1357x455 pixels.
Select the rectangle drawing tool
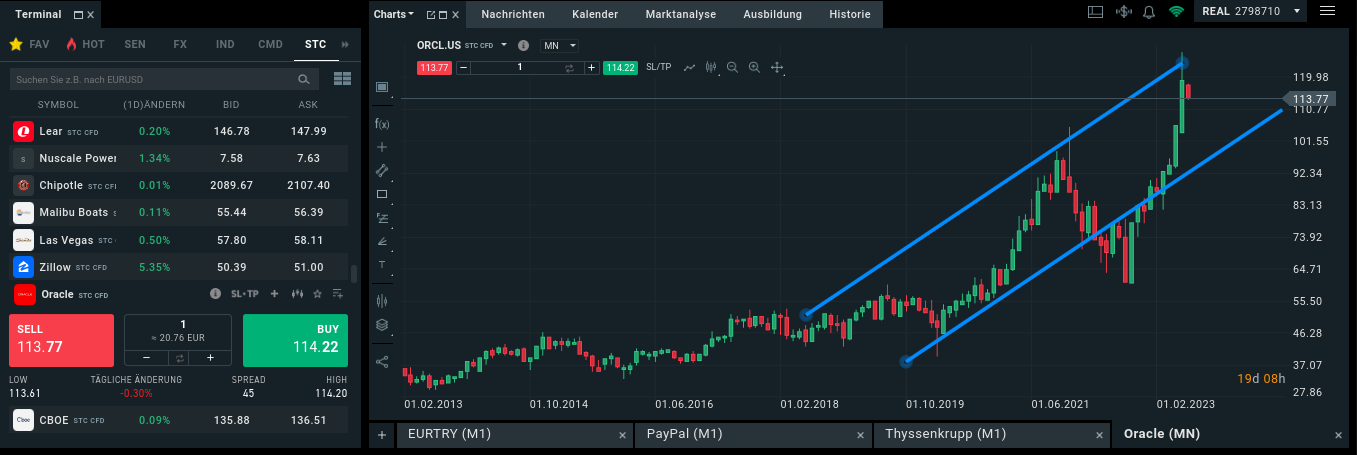pos(381,194)
